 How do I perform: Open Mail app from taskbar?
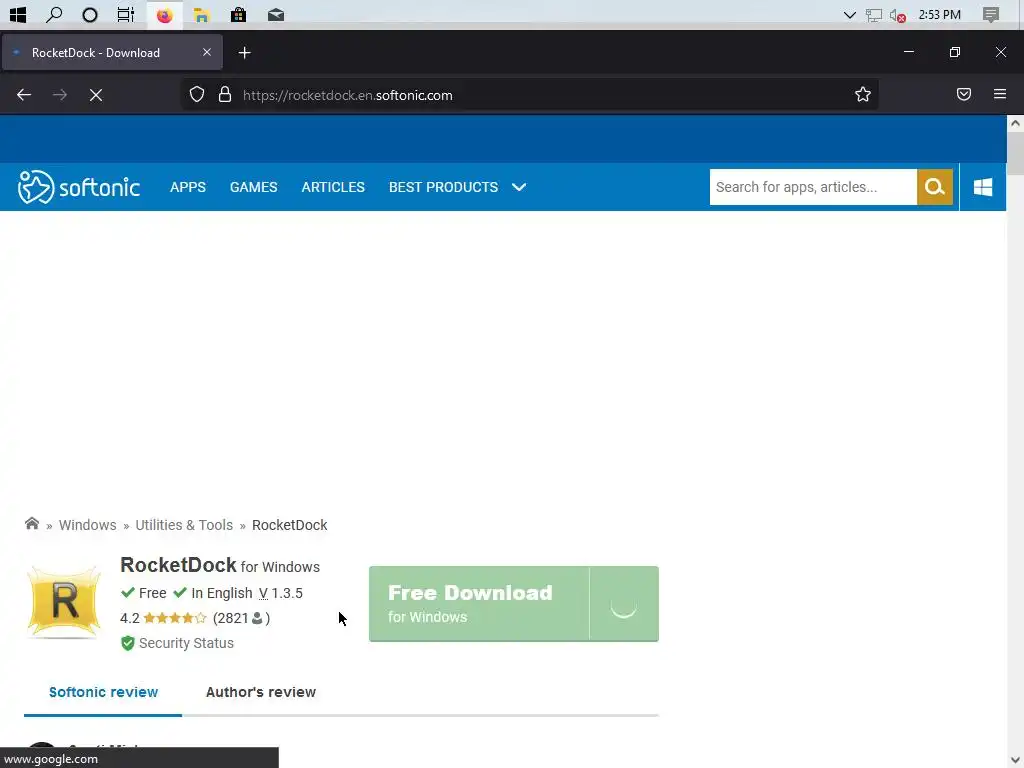(276, 14)
